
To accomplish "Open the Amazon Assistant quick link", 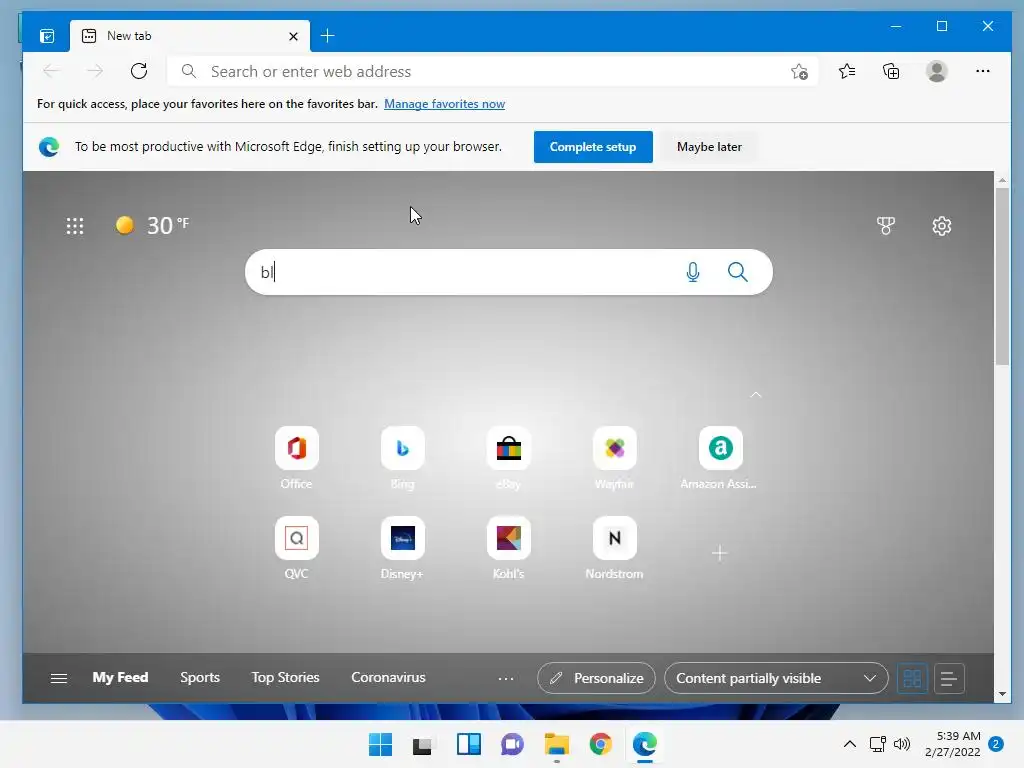I will pos(720,458).
